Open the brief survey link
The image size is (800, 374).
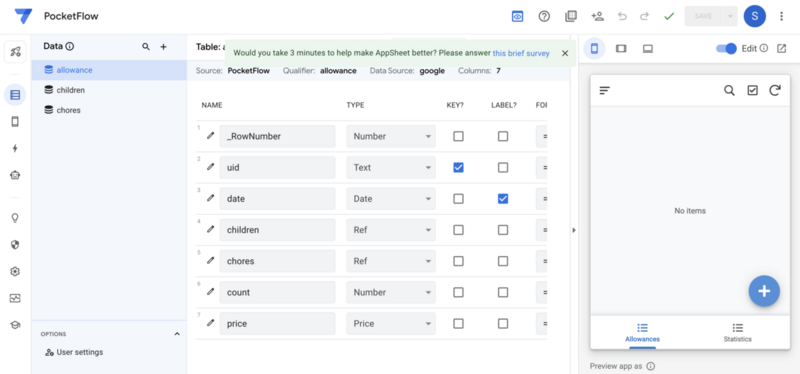coord(521,53)
